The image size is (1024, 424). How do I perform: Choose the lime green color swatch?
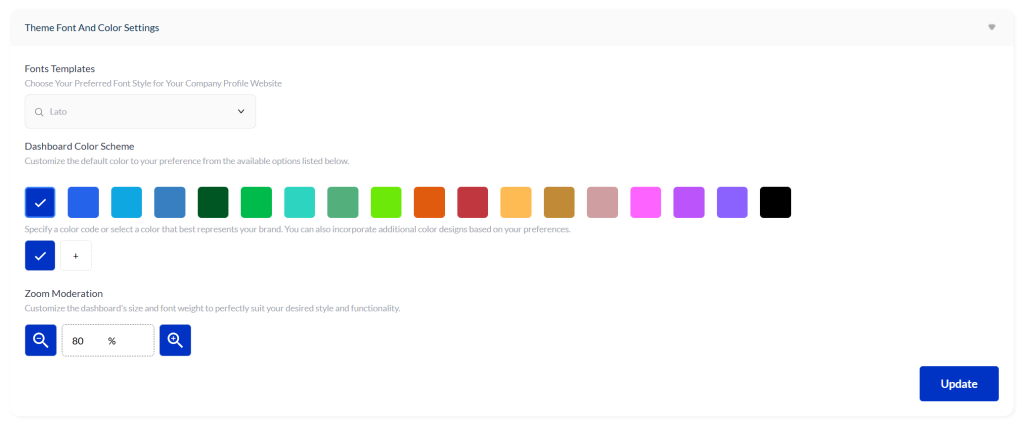(386, 202)
